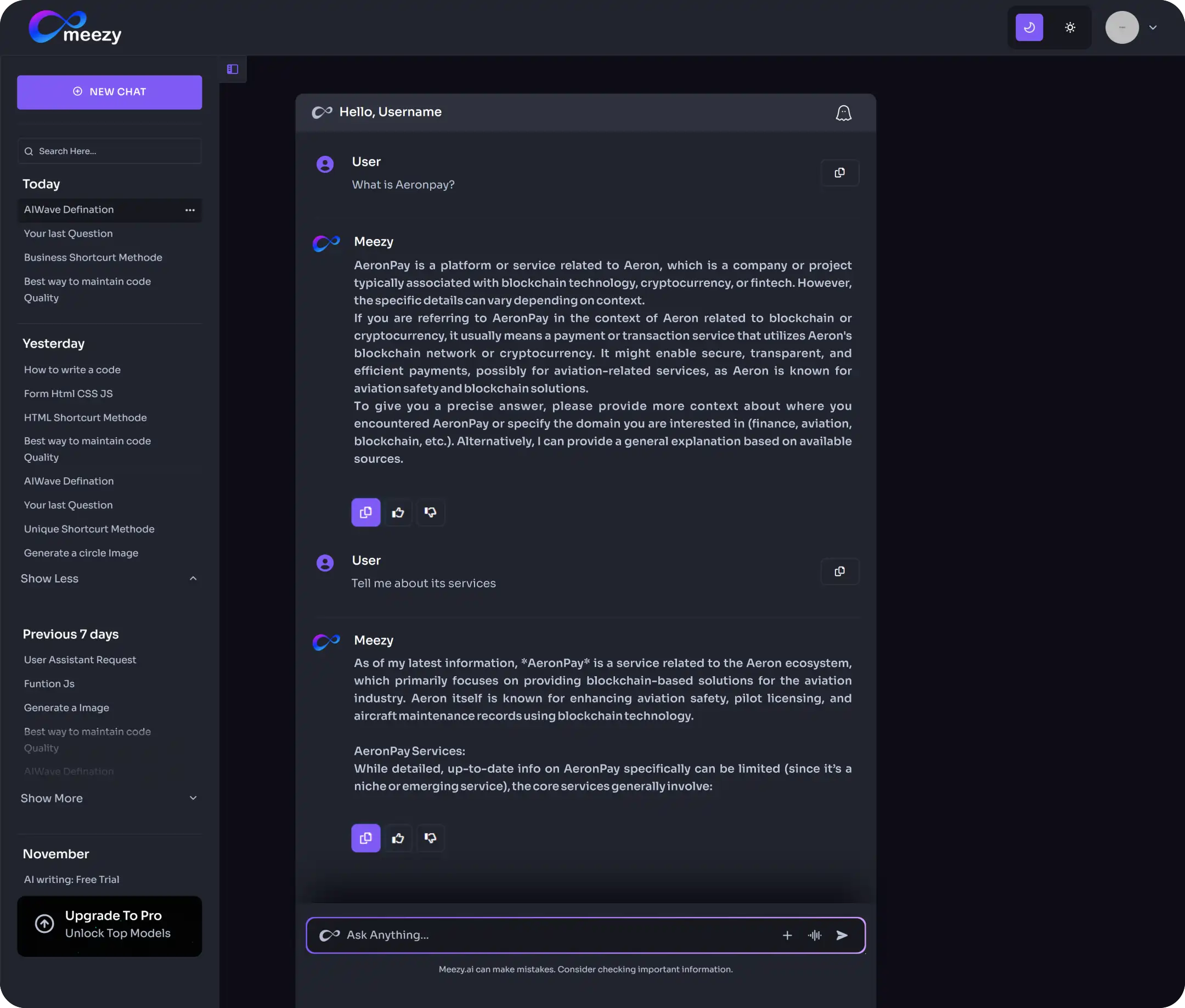Collapse the sidebar panel icon

(233, 69)
